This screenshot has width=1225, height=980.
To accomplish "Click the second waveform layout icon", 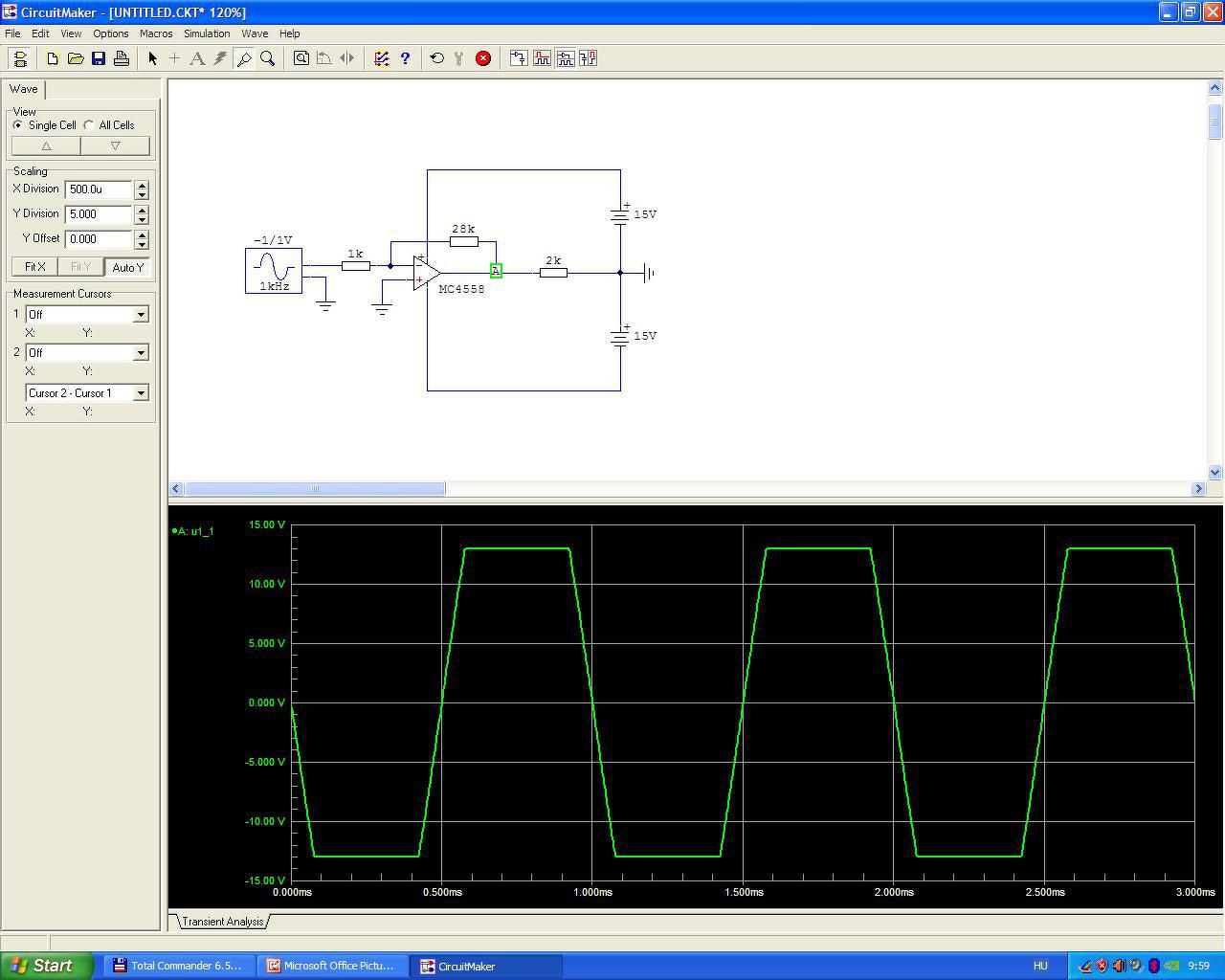I will tap(542, 58).
